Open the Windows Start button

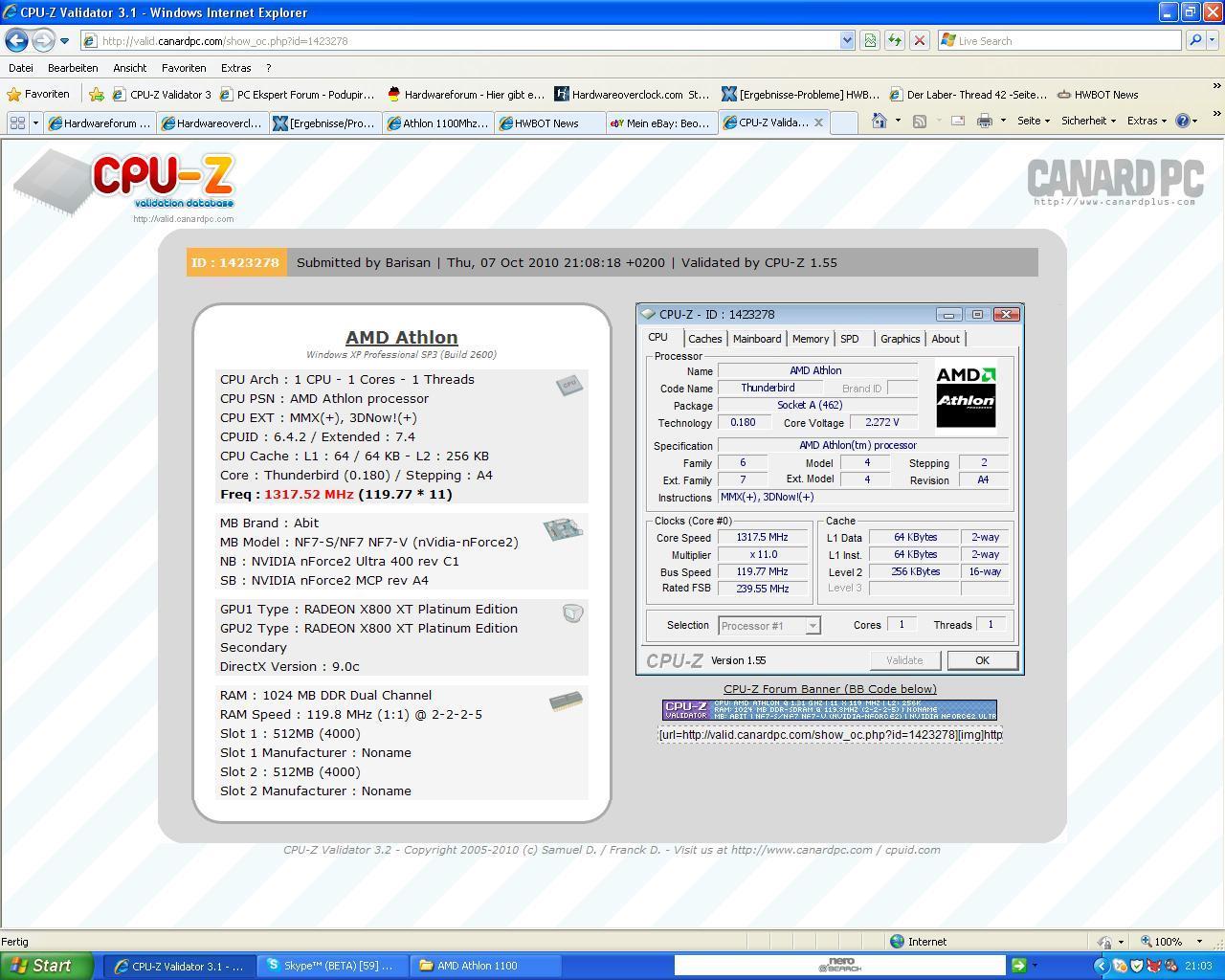click(x=47, y=966)
